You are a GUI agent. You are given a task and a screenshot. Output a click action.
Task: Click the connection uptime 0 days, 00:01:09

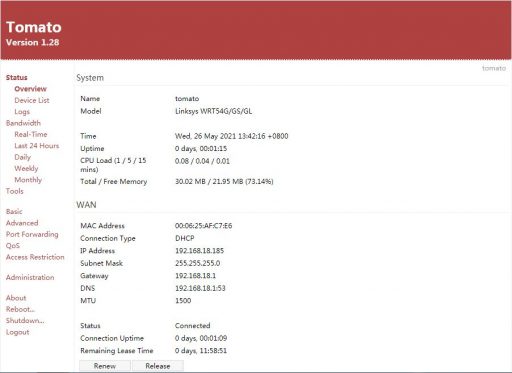tap(201, 338)
